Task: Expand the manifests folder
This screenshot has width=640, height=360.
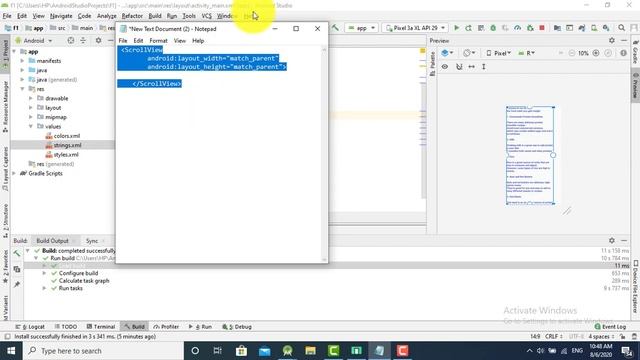Action: (22, 61)
